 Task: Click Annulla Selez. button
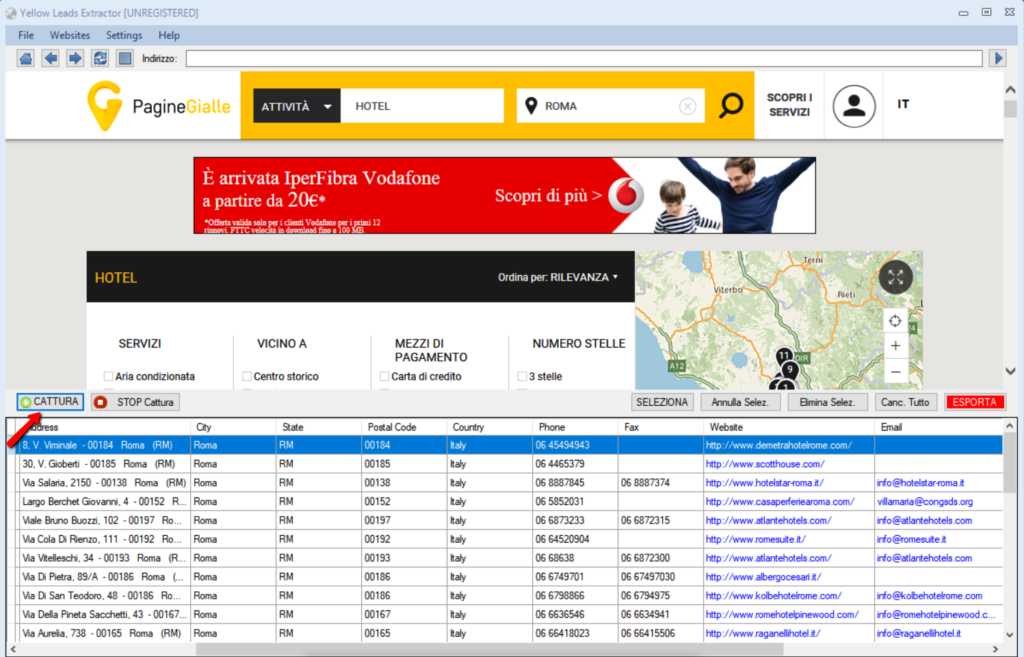pyautogui.click(x=740, y=402)
